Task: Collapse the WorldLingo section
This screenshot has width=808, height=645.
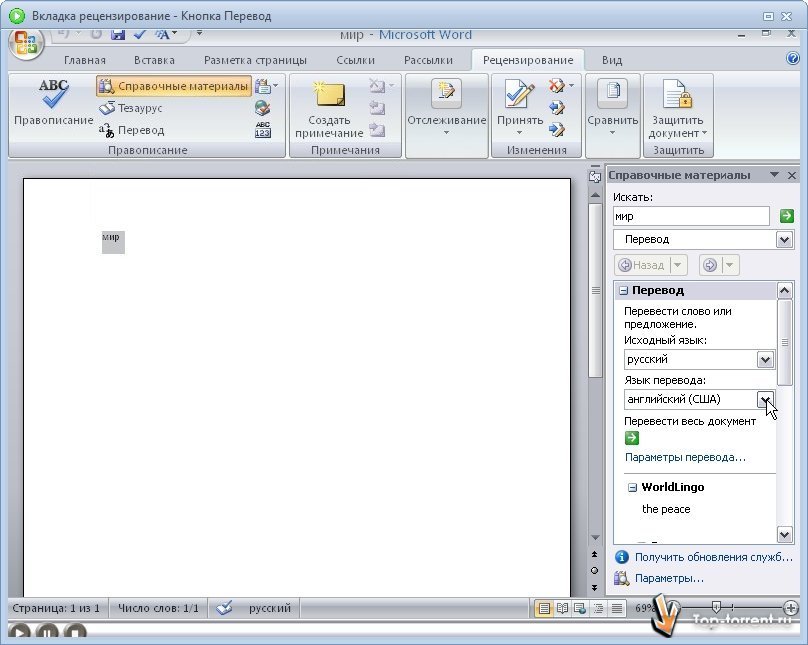Action: click(x=632, y=487)
